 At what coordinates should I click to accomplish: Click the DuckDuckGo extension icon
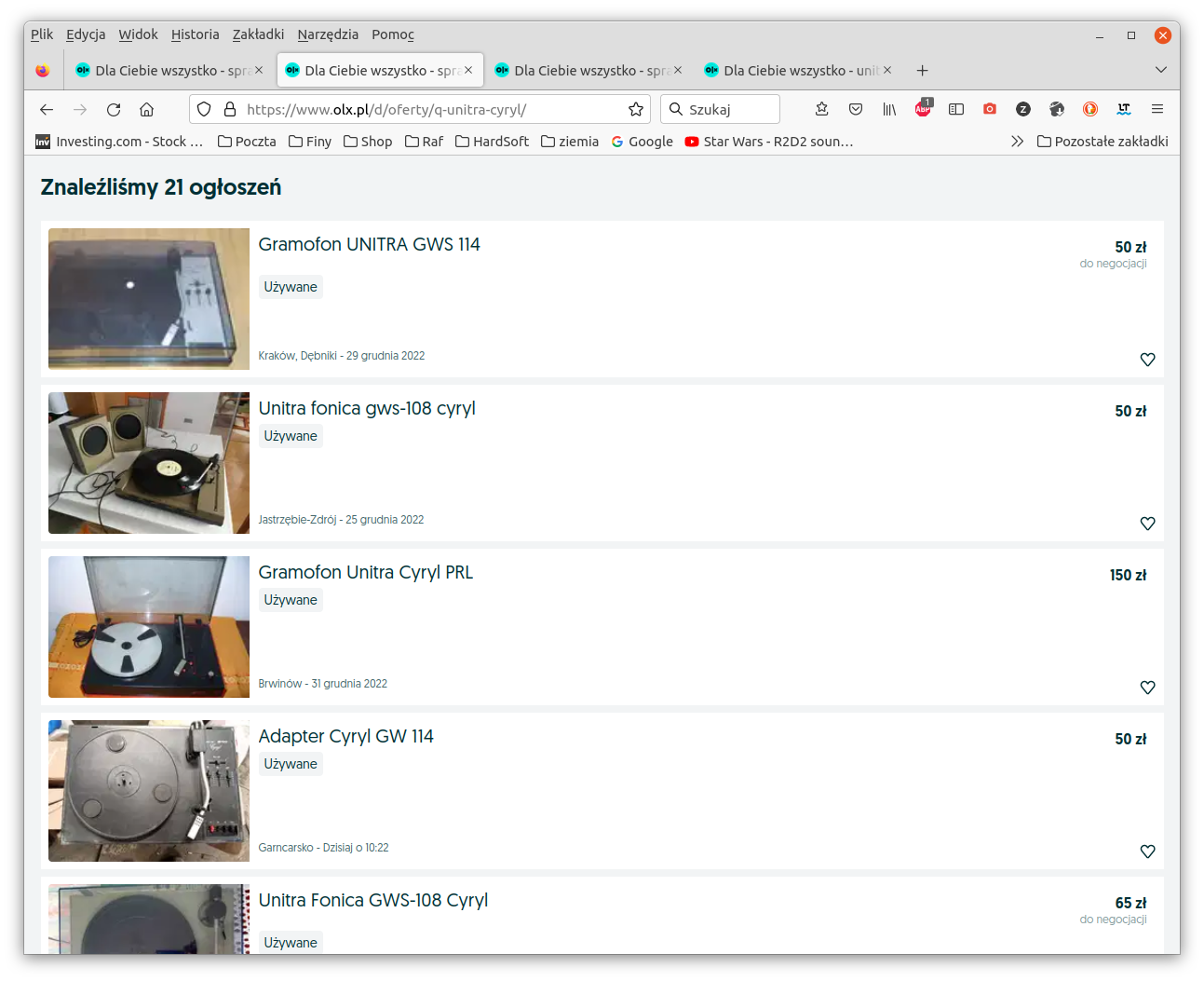click(1090, 109)
